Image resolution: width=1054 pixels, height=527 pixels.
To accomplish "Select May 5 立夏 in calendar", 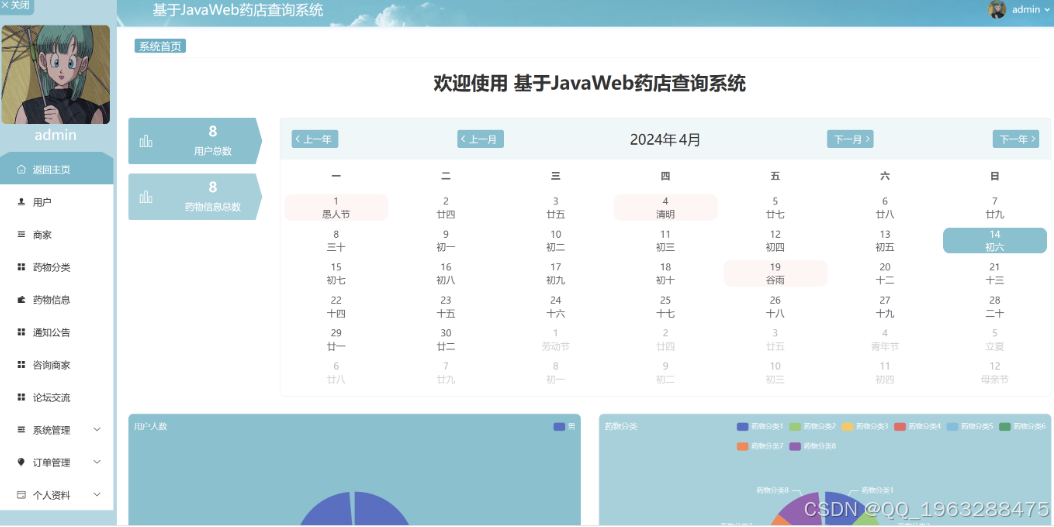I will point(995,339).
